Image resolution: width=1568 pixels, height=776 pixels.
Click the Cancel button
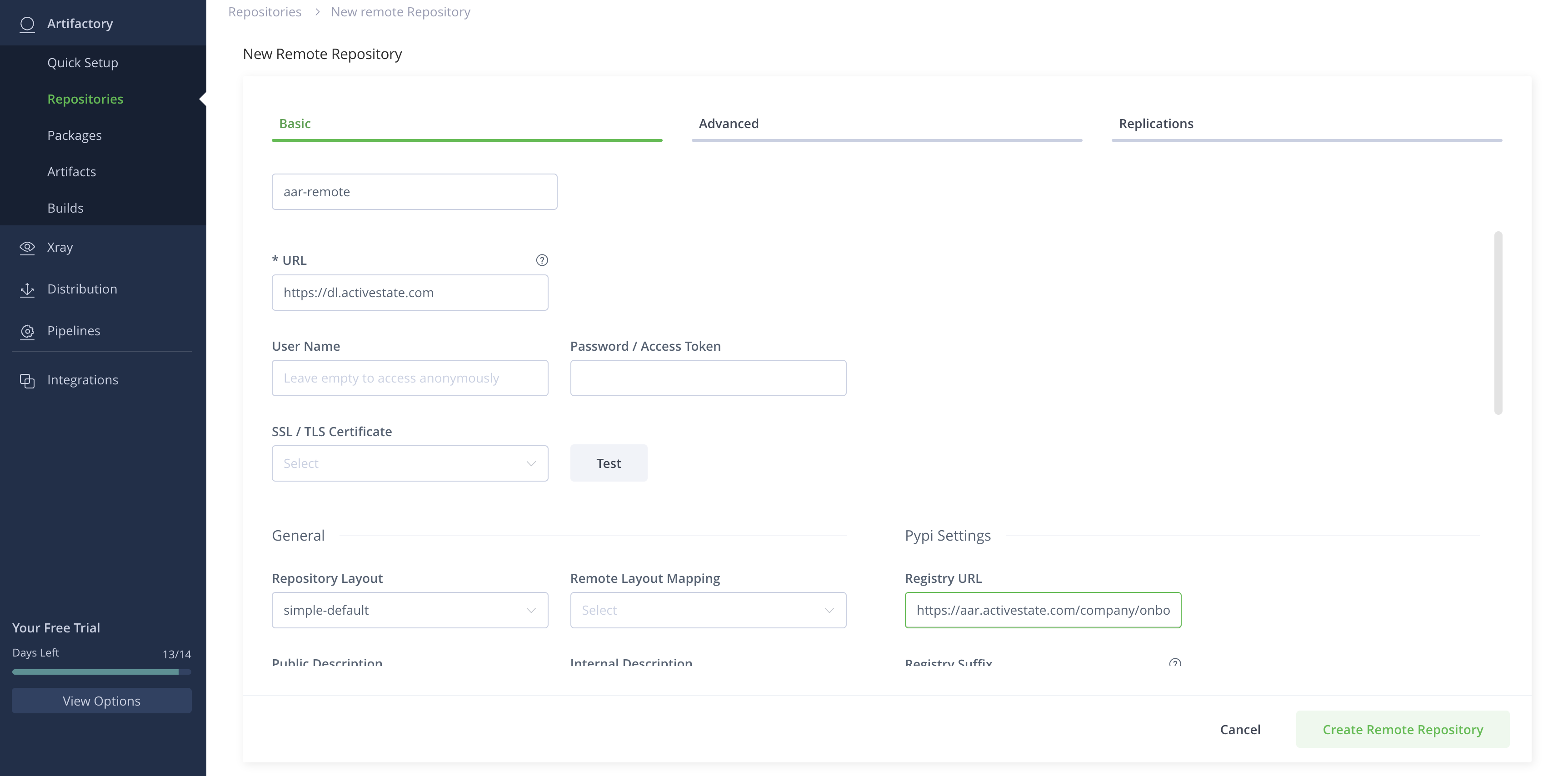point(1239,729)
